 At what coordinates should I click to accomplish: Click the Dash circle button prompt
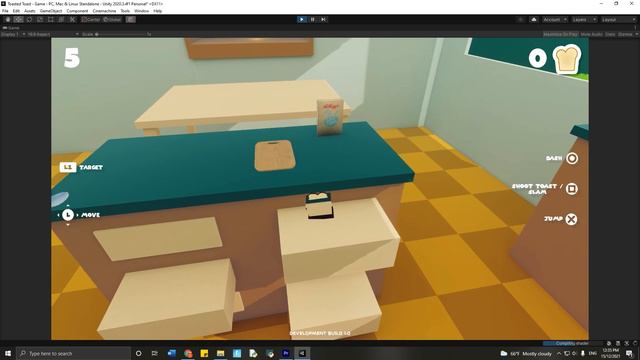point(572,158)
